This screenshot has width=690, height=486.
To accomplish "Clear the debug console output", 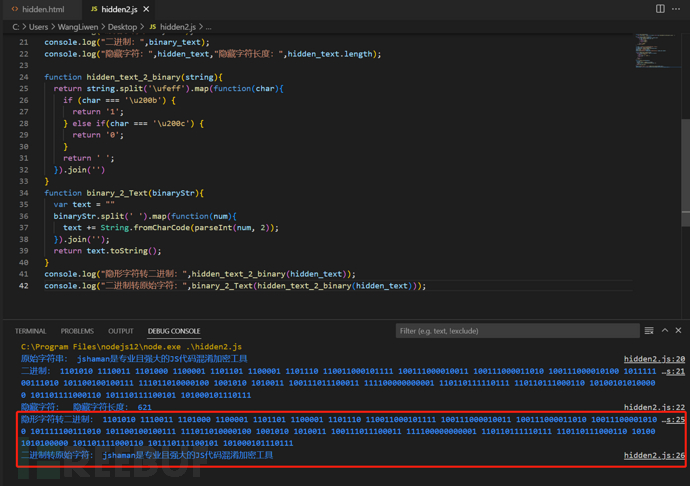I will tap(649, 331).
